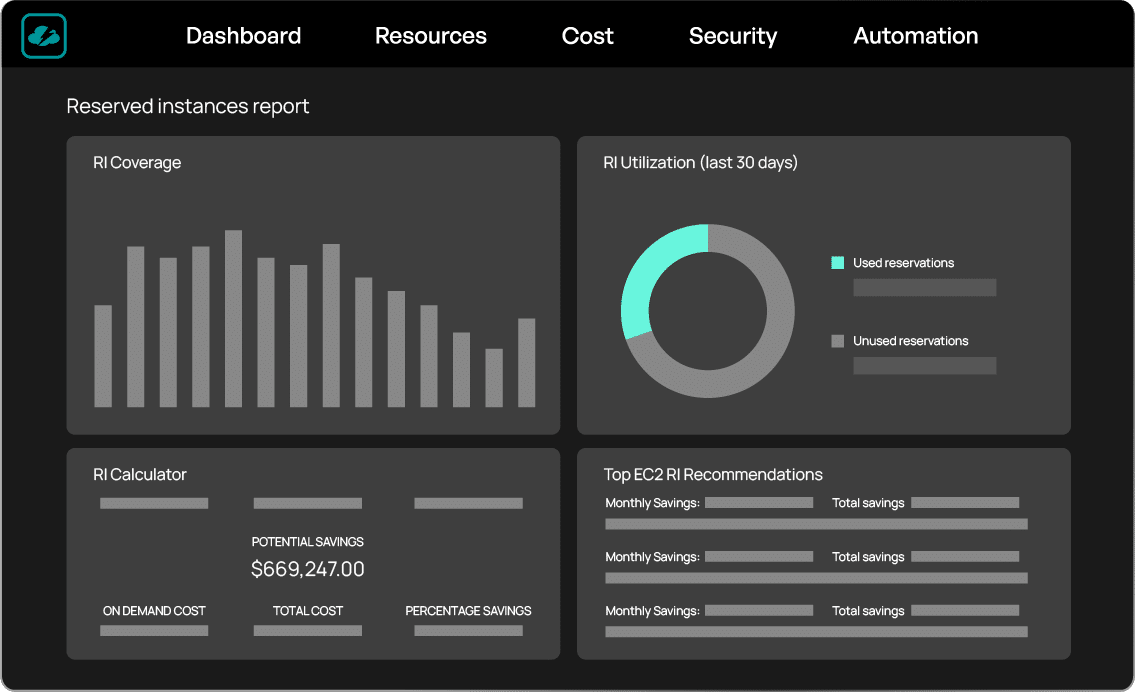Click the last bar in RI Coverage chart
1135x692 pixels.
(x=526, y=363)
